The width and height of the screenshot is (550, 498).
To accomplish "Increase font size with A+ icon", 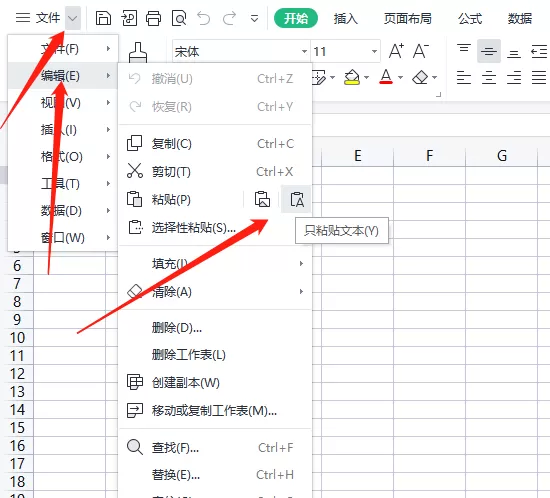I will point(396,51).
